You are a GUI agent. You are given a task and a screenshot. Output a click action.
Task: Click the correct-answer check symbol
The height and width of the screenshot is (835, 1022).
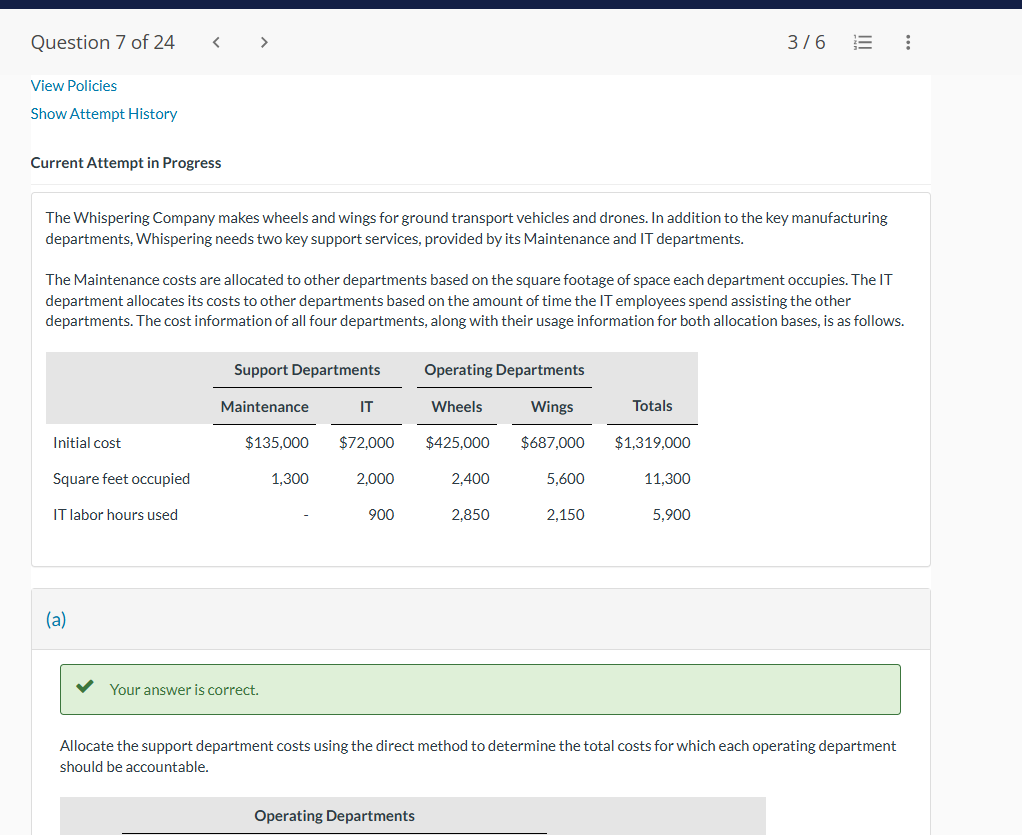[x=84, y=687]
